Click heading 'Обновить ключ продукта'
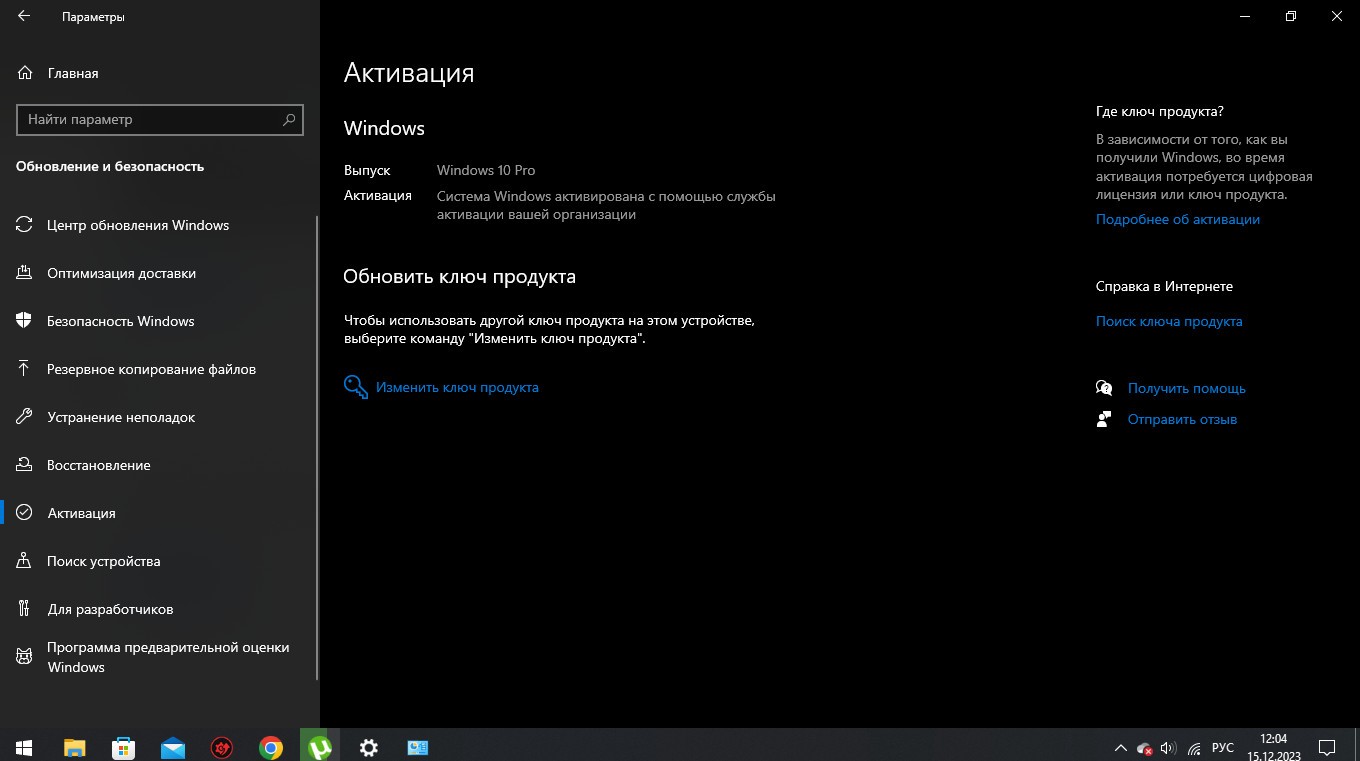This screenshot has height=761, width=1360. click(x=459, y=276)
